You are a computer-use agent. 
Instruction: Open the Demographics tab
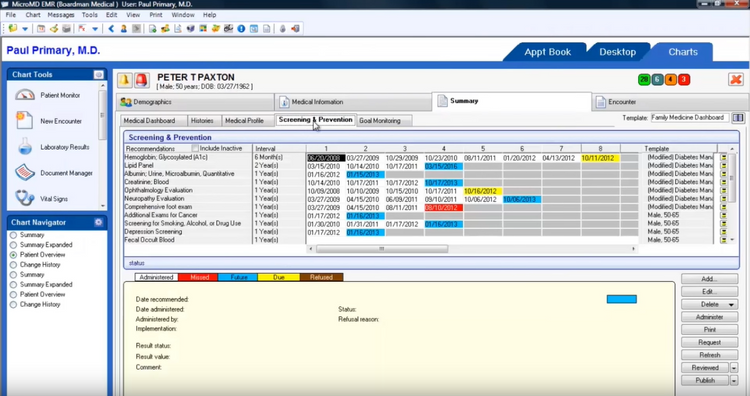click(195, 102)
